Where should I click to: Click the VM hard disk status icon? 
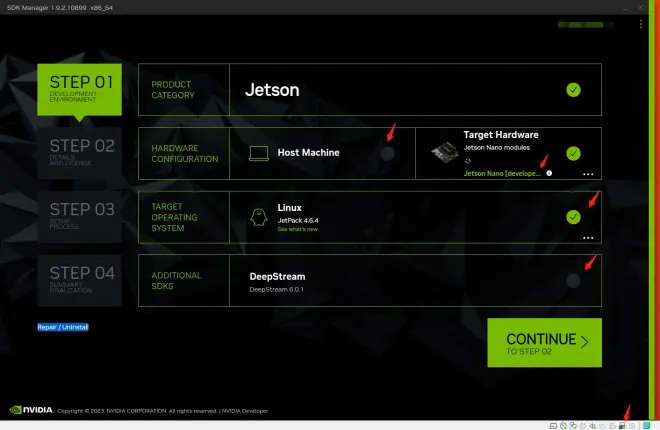(x=553, y=426)
